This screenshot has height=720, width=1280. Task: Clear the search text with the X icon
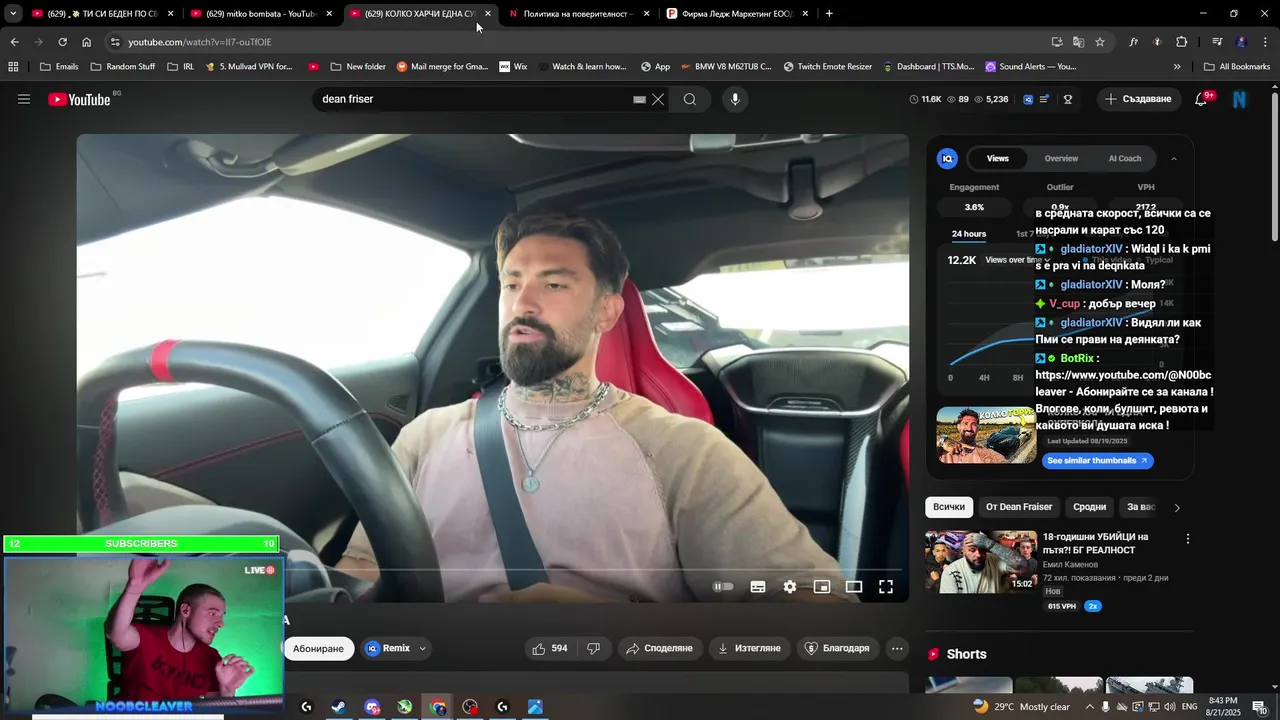coord(658,99)
